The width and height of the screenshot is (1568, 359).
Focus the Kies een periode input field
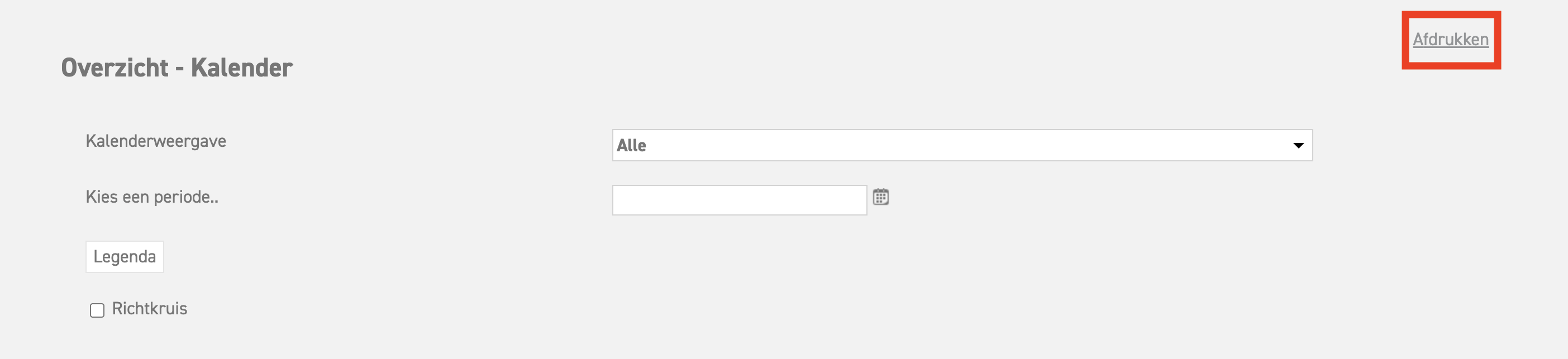tap(739, 200)
